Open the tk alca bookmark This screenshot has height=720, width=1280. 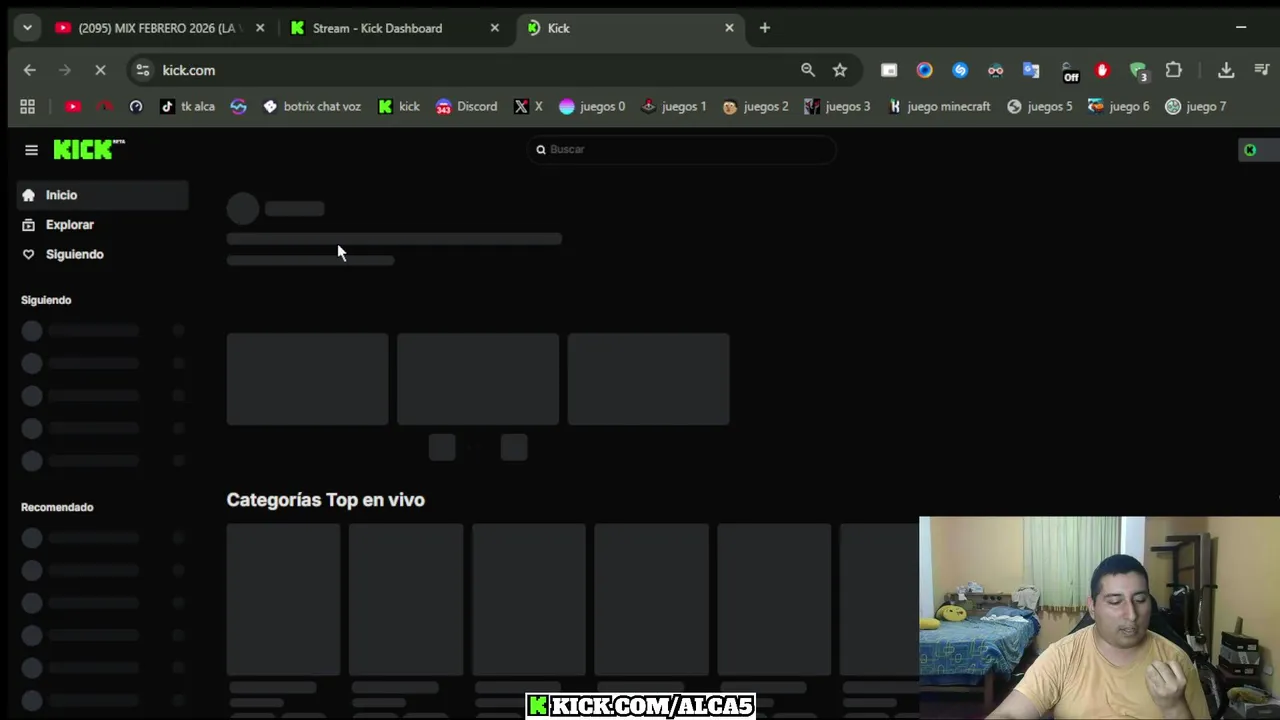(187, 106)
